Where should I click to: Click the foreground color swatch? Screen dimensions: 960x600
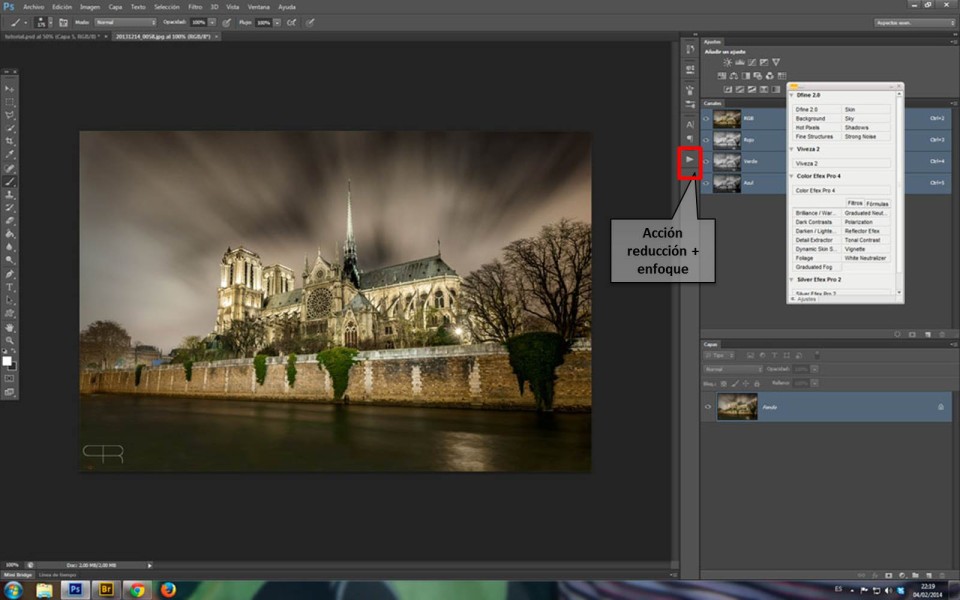coord(7,361)
